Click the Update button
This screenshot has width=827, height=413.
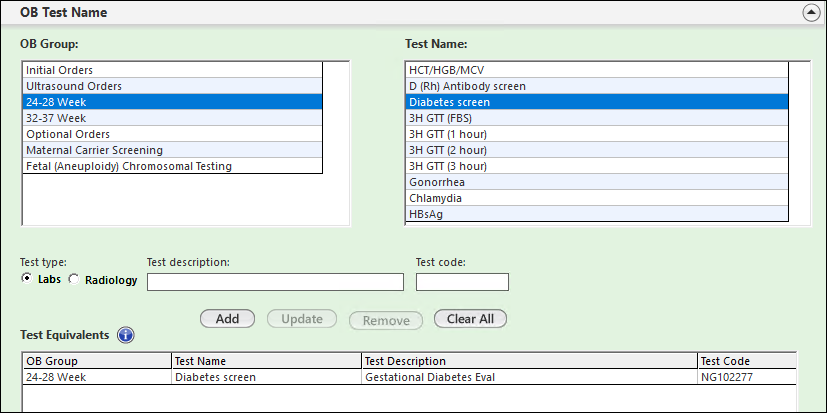[302, 319]
